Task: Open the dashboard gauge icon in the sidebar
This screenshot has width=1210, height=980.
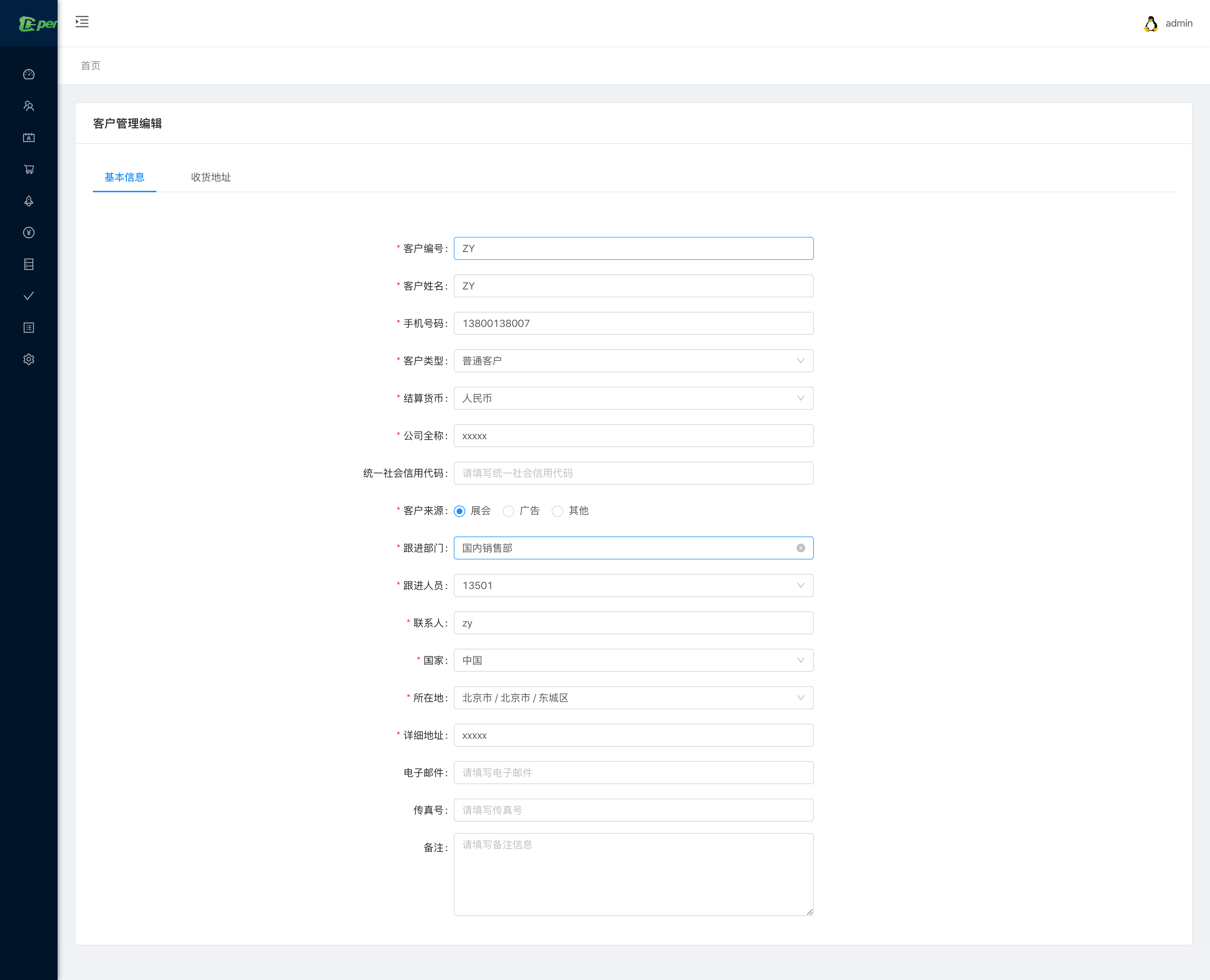Action: pyautogui.click(x=29, y=75)
